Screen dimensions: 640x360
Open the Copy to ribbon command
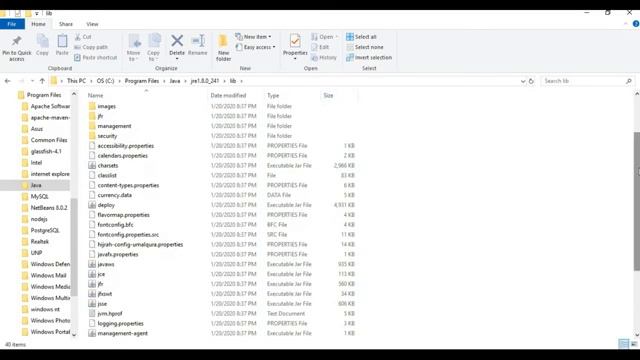pyautogui.click(x=153, y=47)
